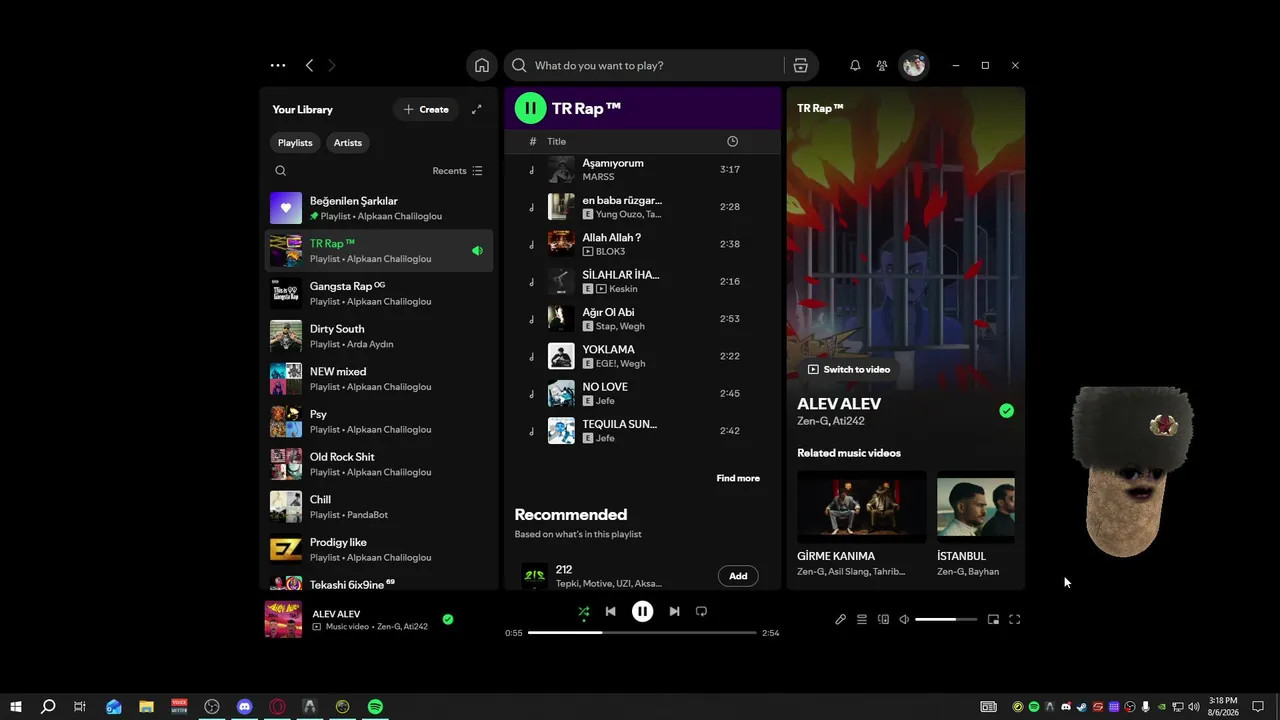Click the Spotify taskbar icon
This screenshot has width=1280, height=720.
click(x=375, y=707)
